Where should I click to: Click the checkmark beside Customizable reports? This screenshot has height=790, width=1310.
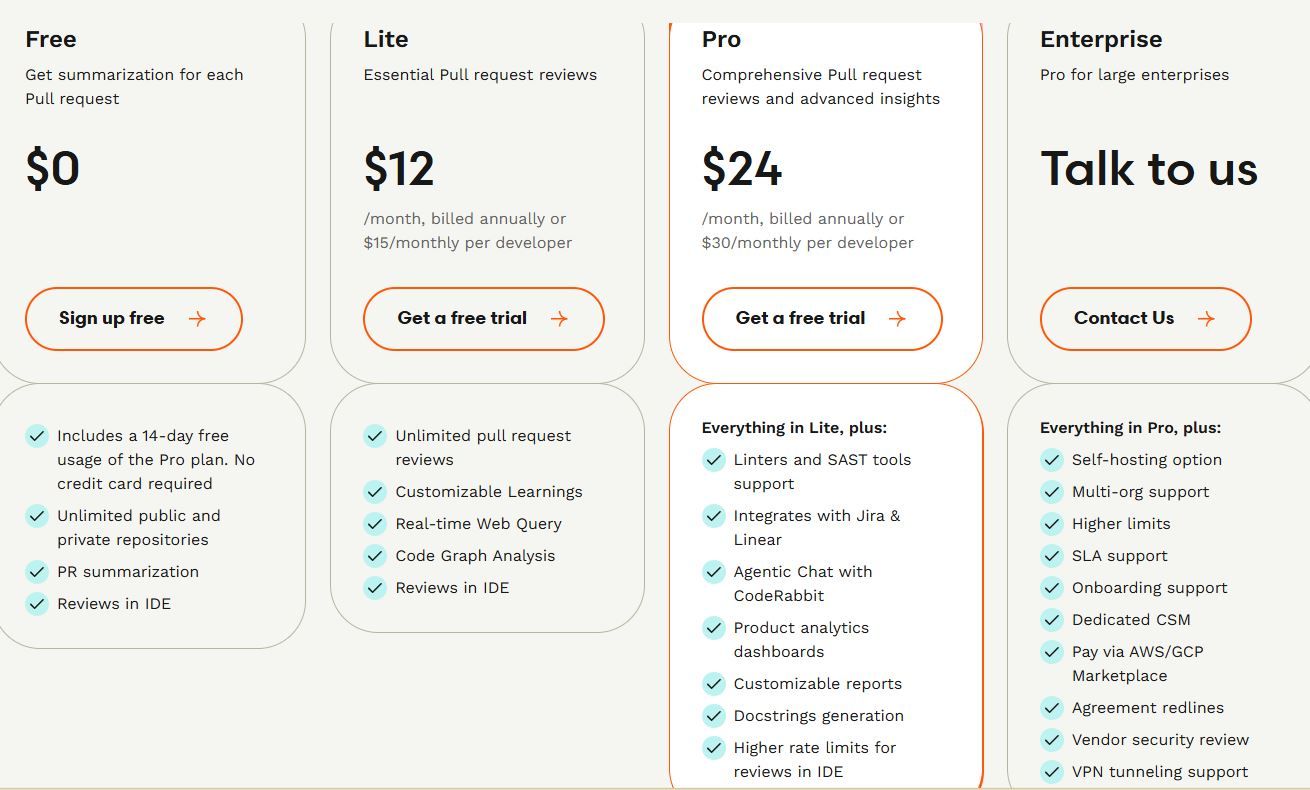click(x=713, y=684)
